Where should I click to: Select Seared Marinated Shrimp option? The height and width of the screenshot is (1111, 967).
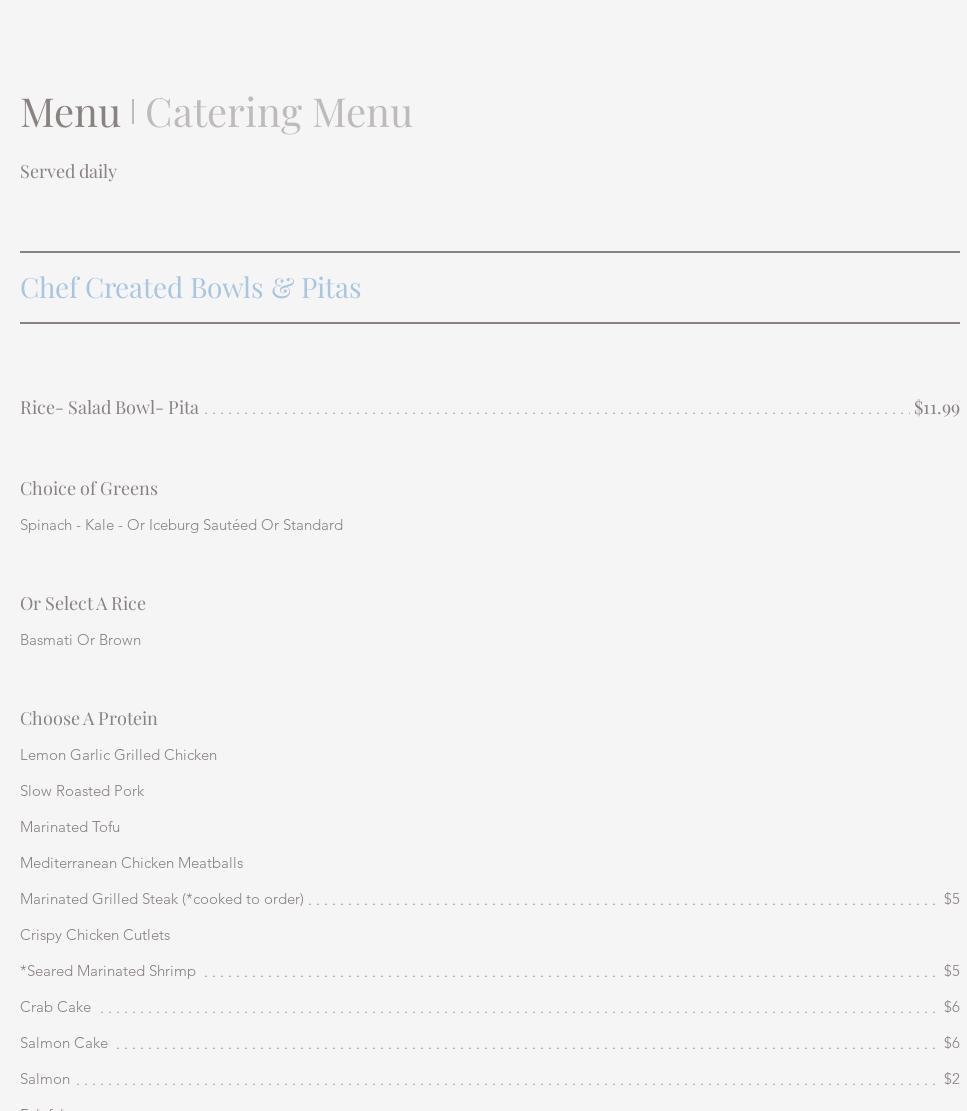tap(108, 971)
